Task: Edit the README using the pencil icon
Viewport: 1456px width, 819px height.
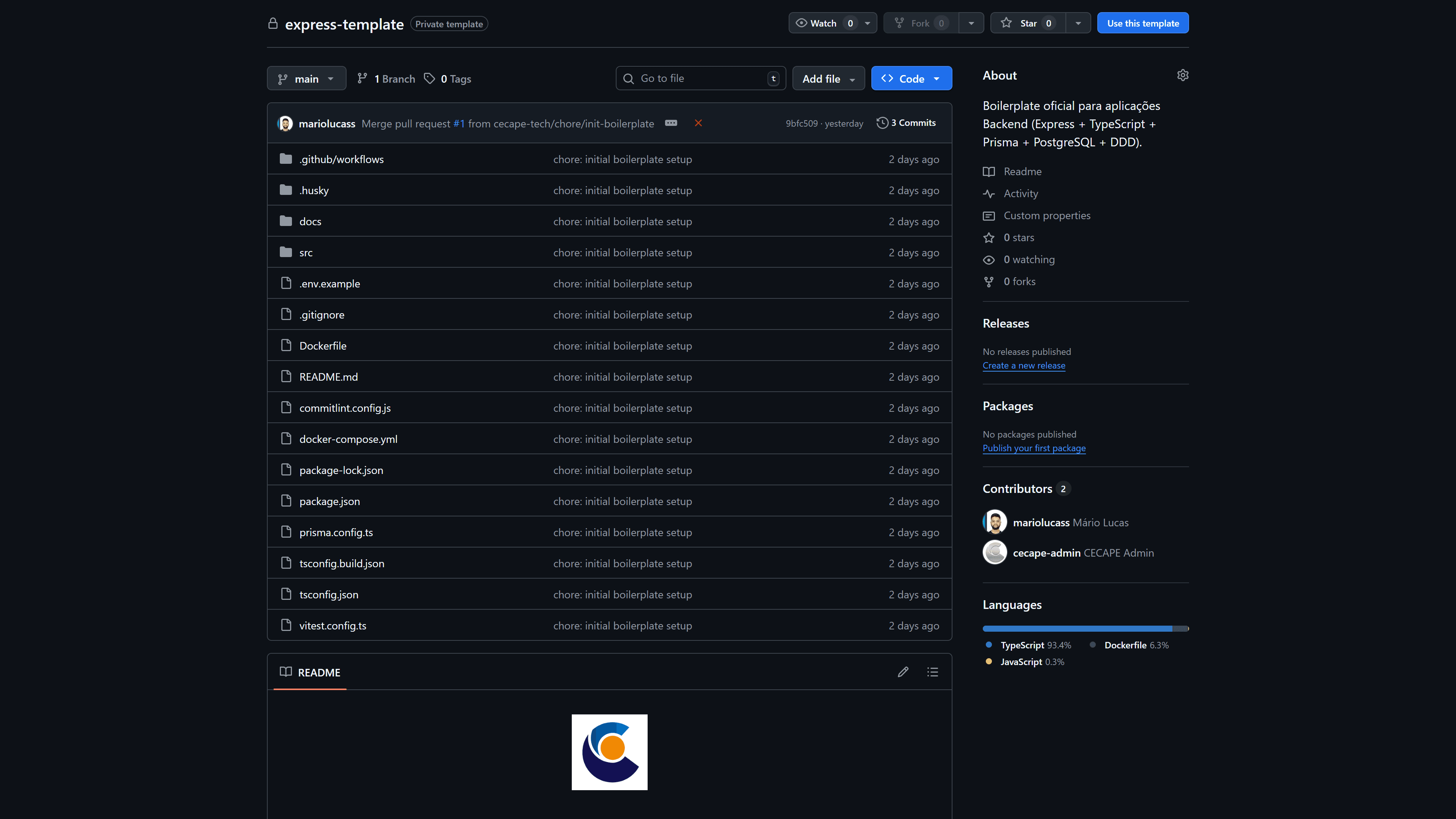Action: tap(903, 672)
